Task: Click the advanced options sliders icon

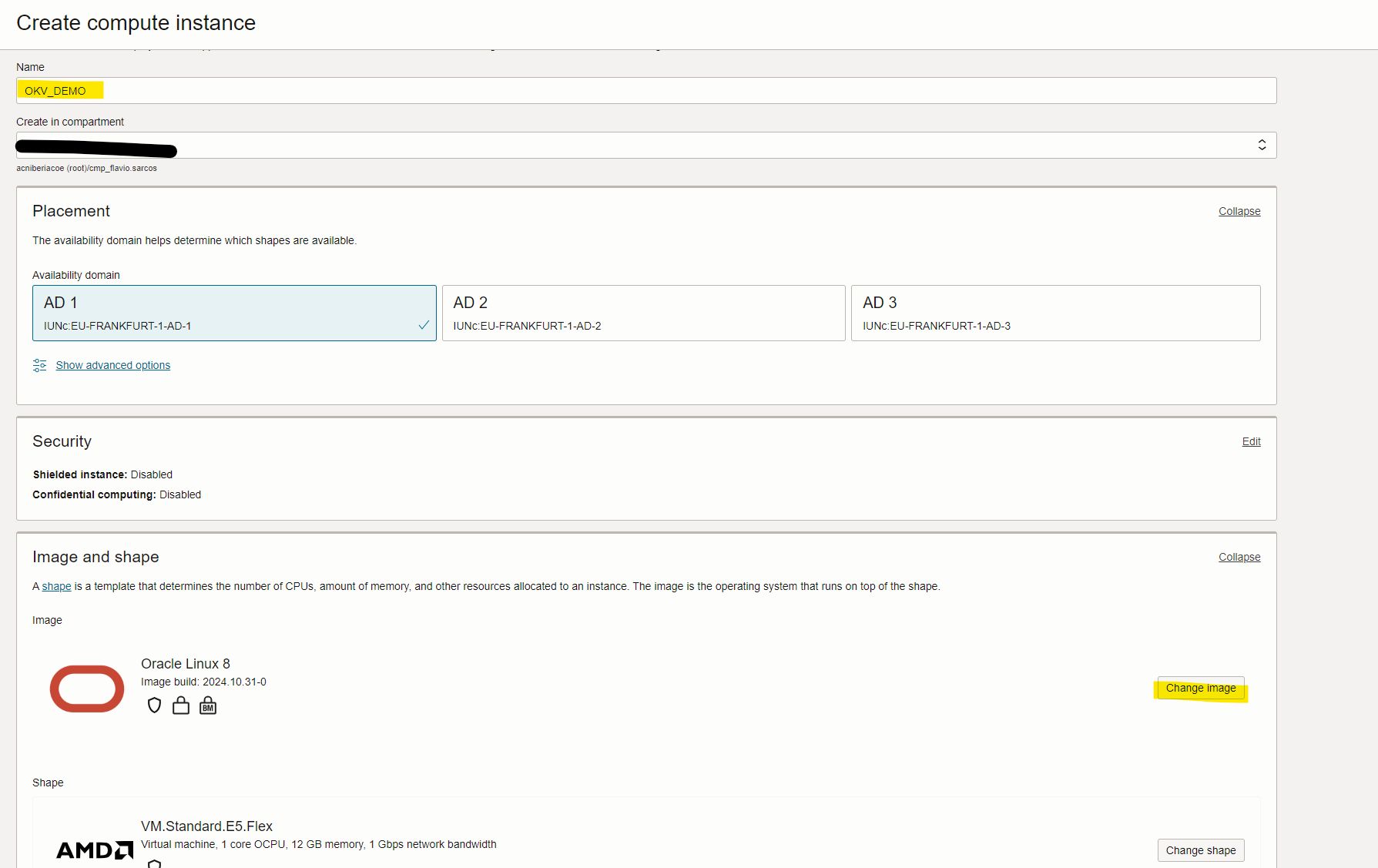Action: tap(40, 365)
